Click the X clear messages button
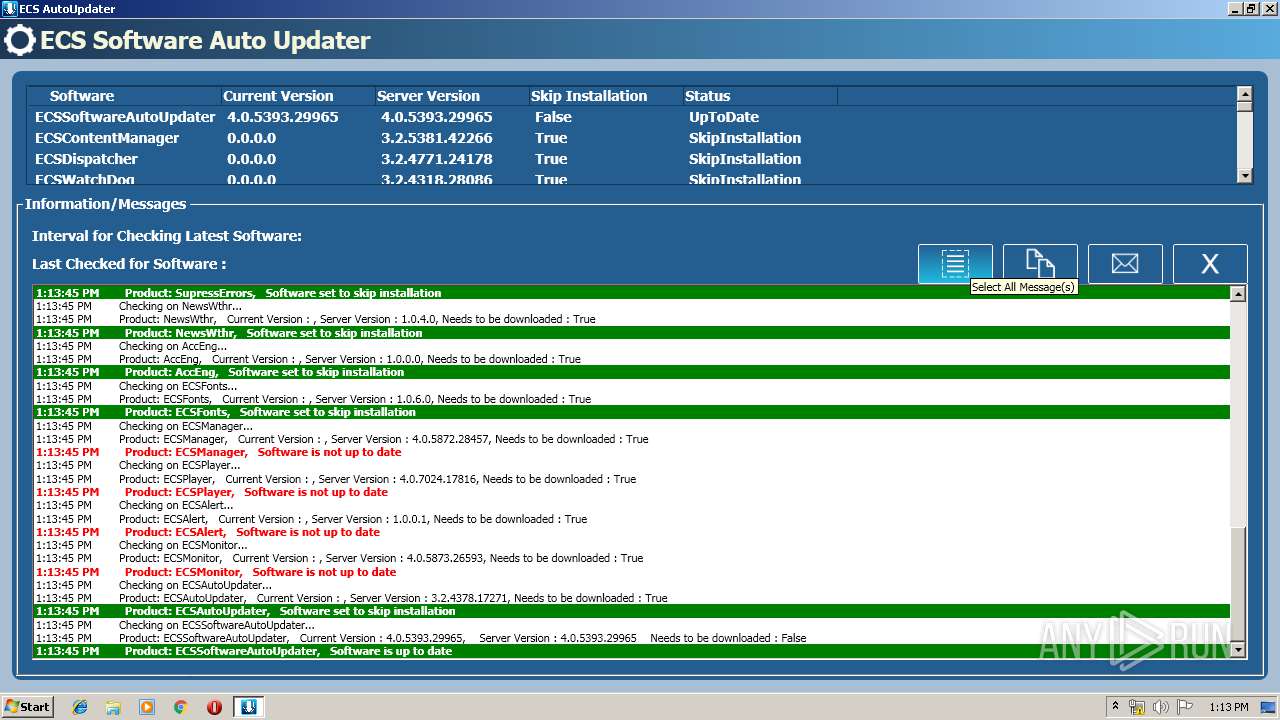Screen dimensions: 1280x720 [x=1210, y=264]
